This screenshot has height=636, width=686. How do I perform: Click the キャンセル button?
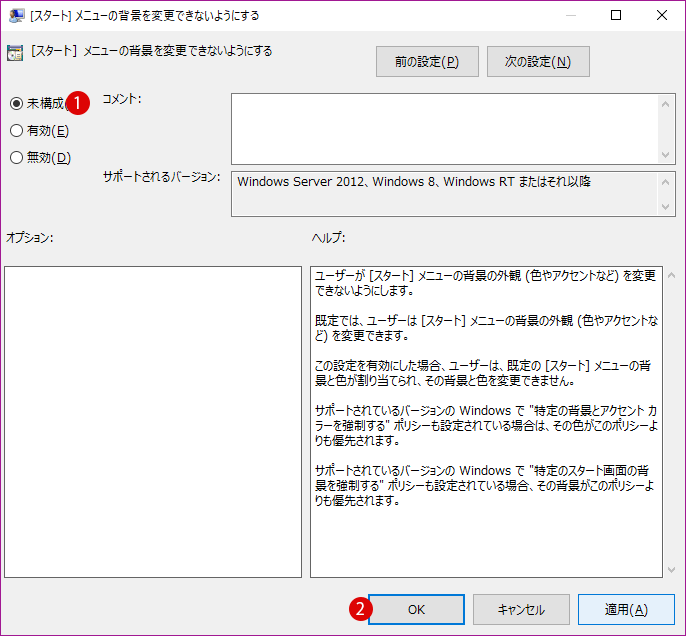pos(521,609)
